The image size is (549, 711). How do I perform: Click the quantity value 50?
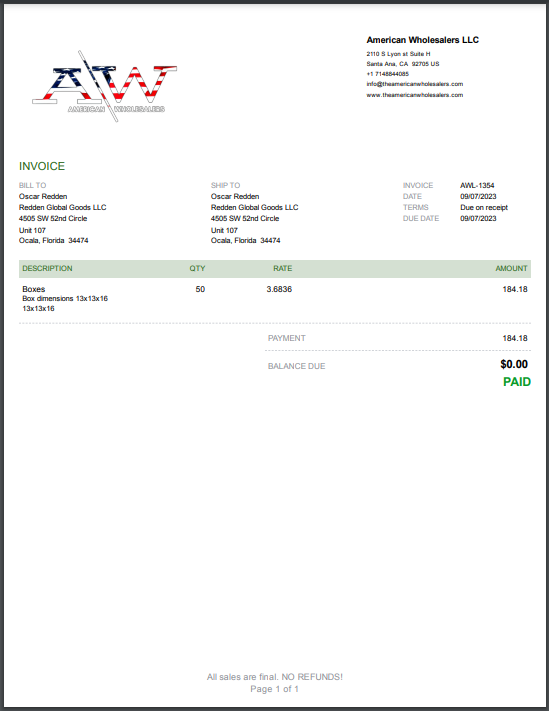point(200,289)
